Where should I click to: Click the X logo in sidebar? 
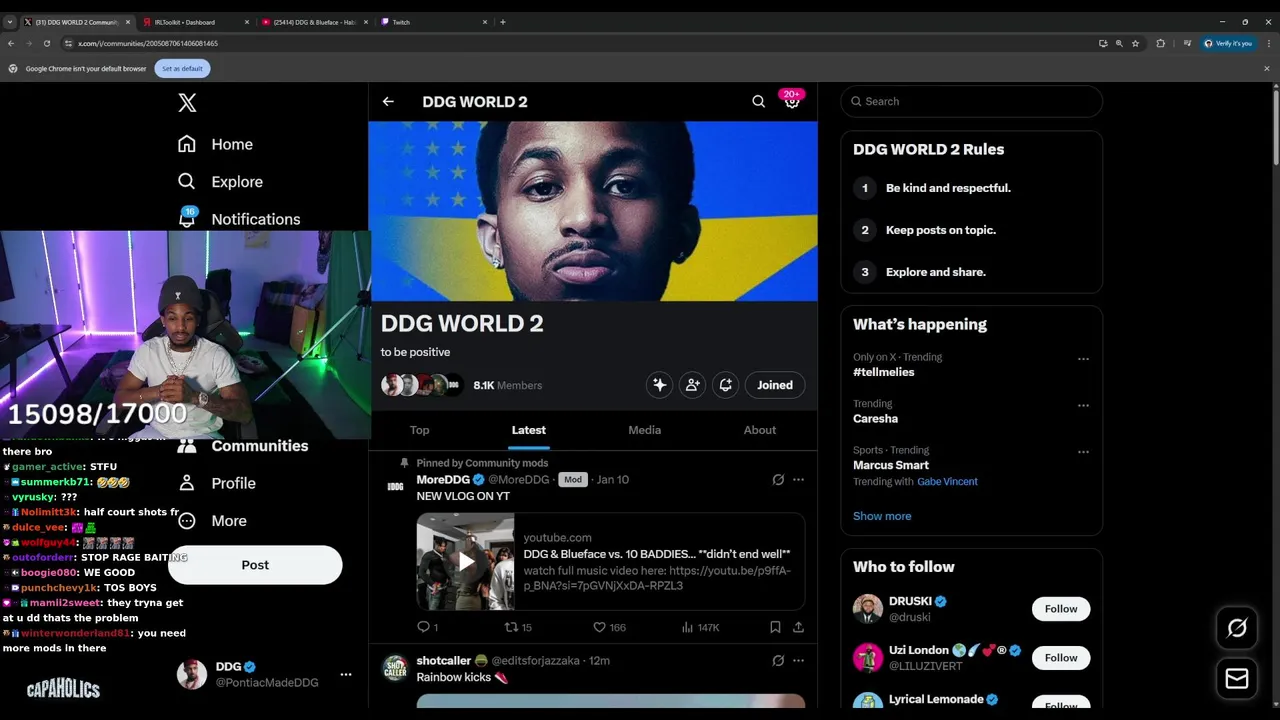(187, 102)
